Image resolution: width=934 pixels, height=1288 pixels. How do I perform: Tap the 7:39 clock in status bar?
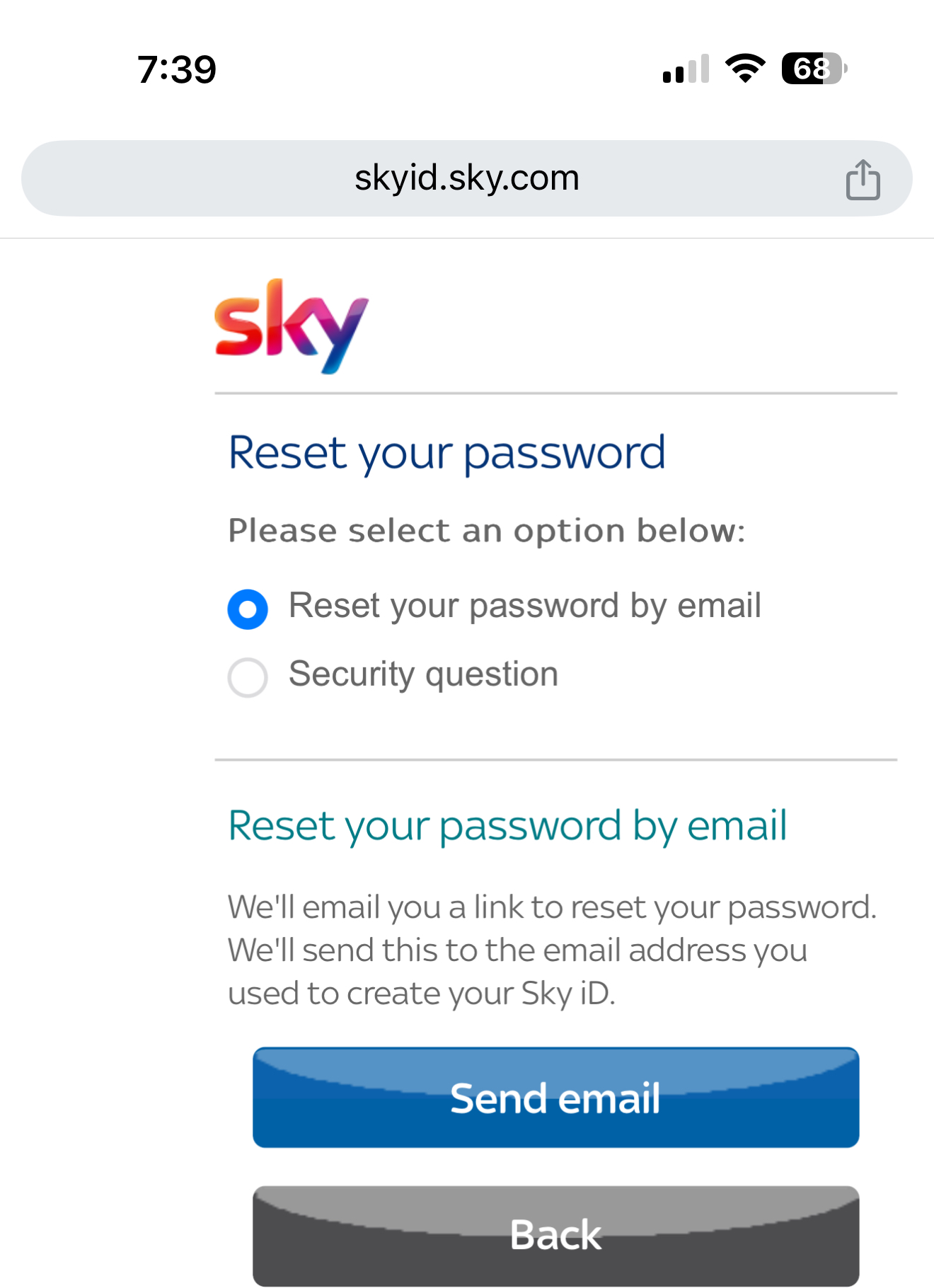[177, 69]
